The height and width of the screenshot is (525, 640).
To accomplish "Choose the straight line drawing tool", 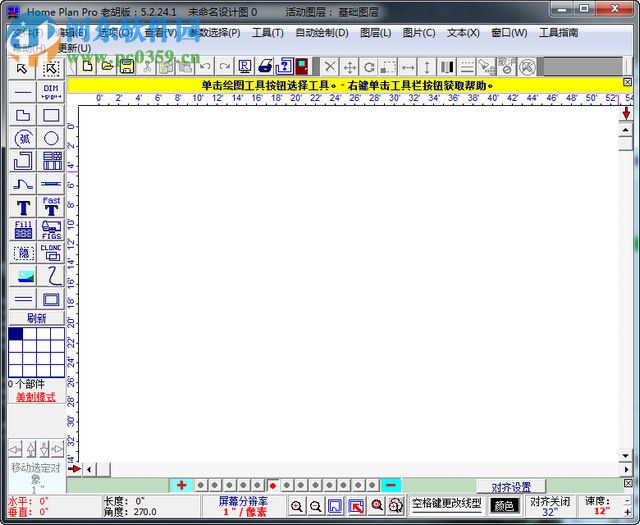I will pos(22,92).
